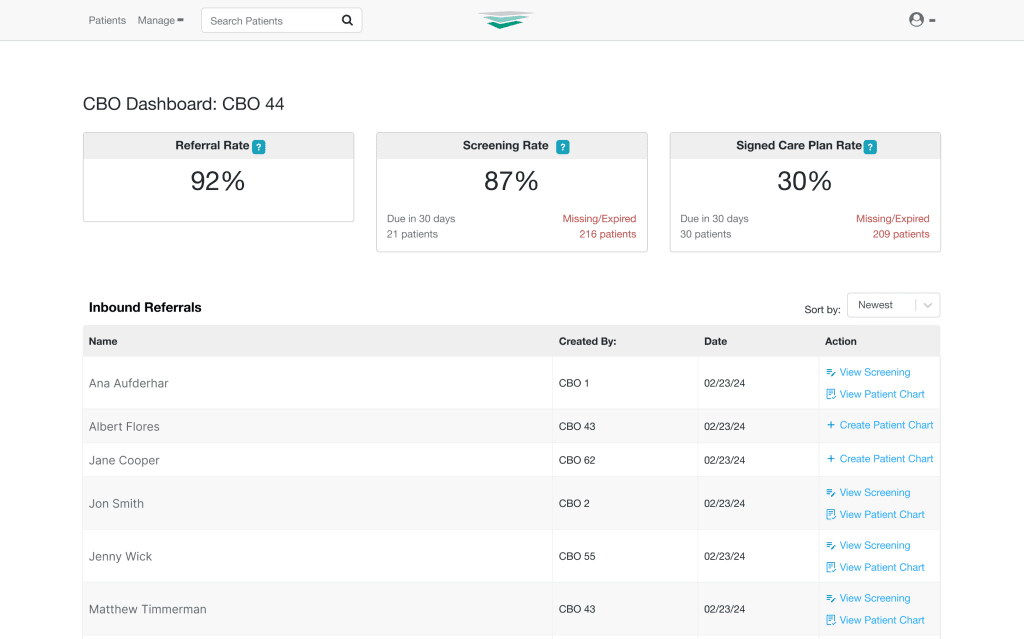1024x639 pixels.
Task: Click screening icon for Ana Aufderhar
Action: tap(831, 372)
